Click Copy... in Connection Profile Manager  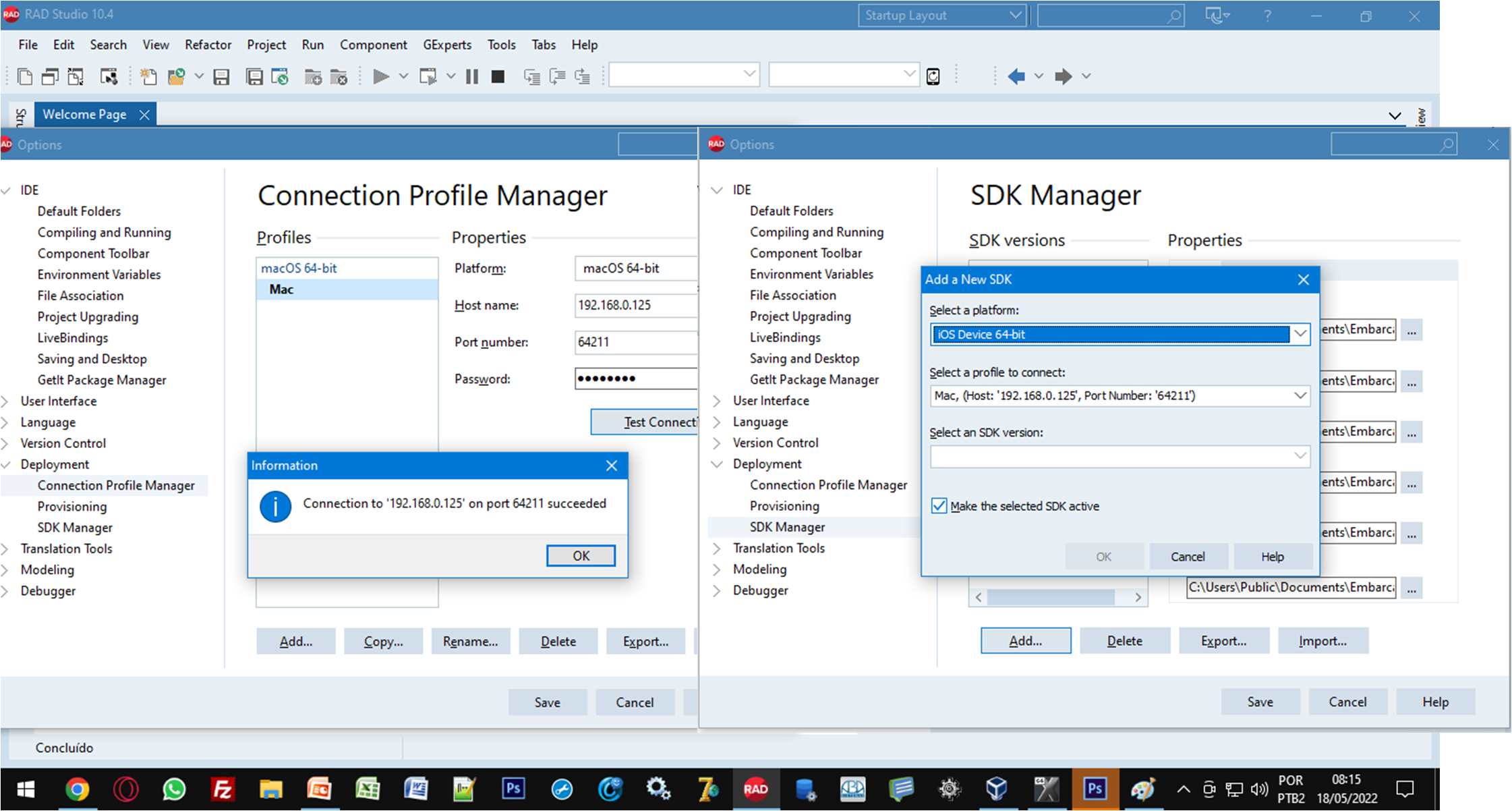pyautogui.click(x=383, y=642)
